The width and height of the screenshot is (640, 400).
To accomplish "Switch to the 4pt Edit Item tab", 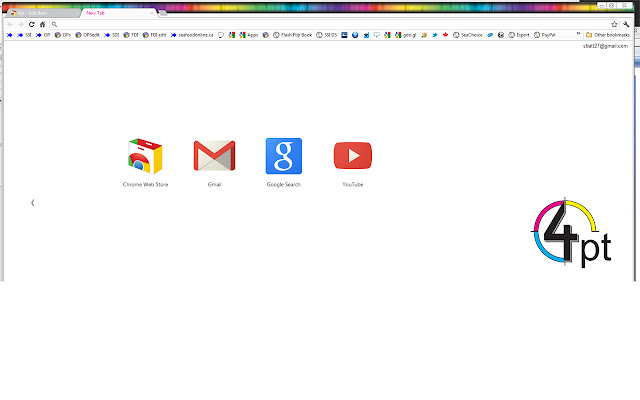I will pyautogui.click(x=42, y=13).
